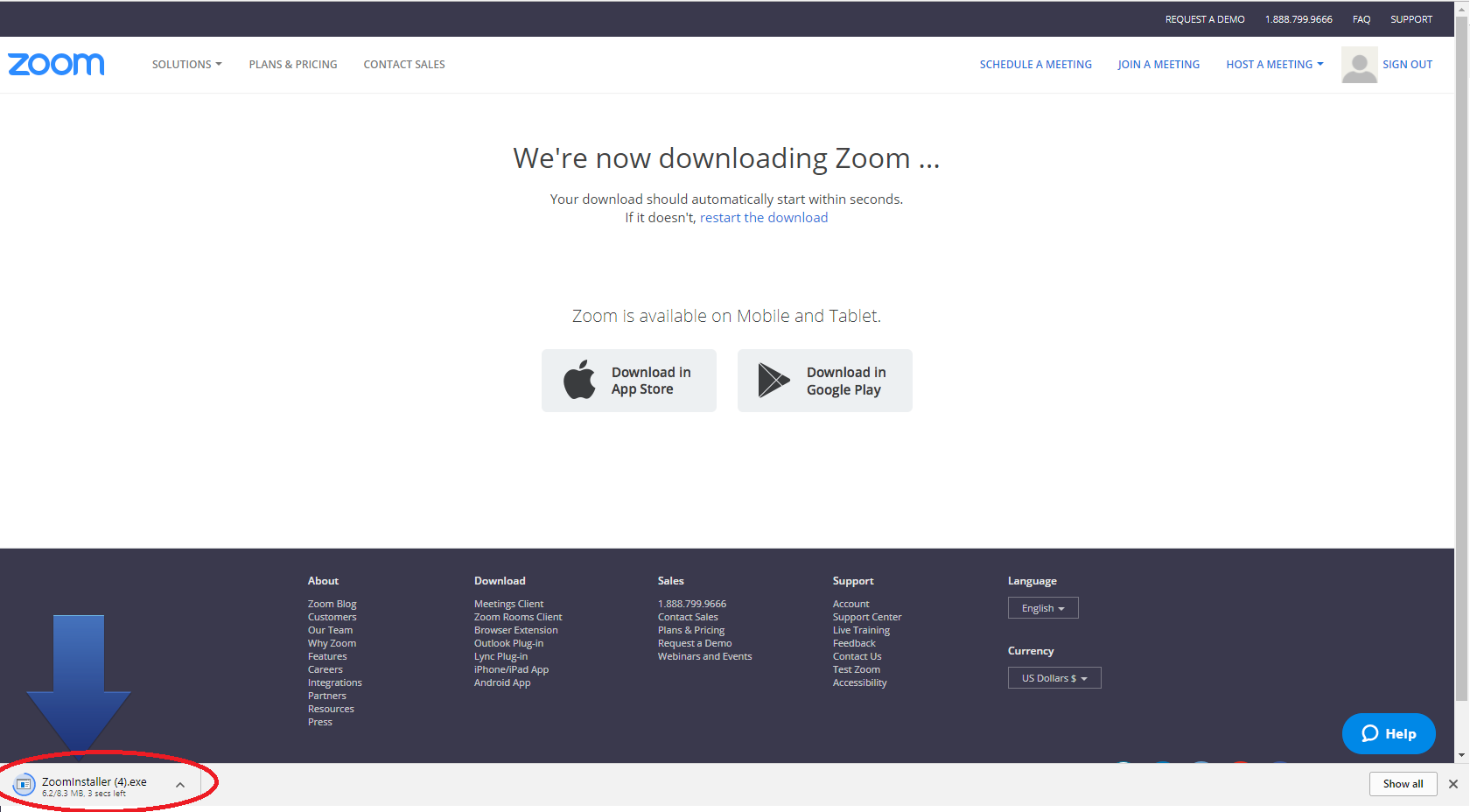This screenshot has height=812, width=1470.
Task: Click the scrollbar down arrow
Action: coord(1461,755)
